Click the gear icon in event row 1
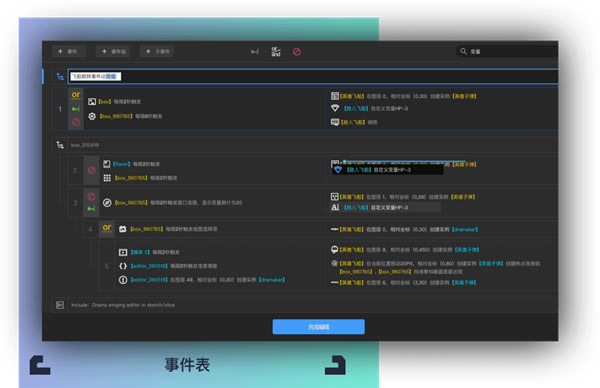600x388 pixels. (92, 116)
